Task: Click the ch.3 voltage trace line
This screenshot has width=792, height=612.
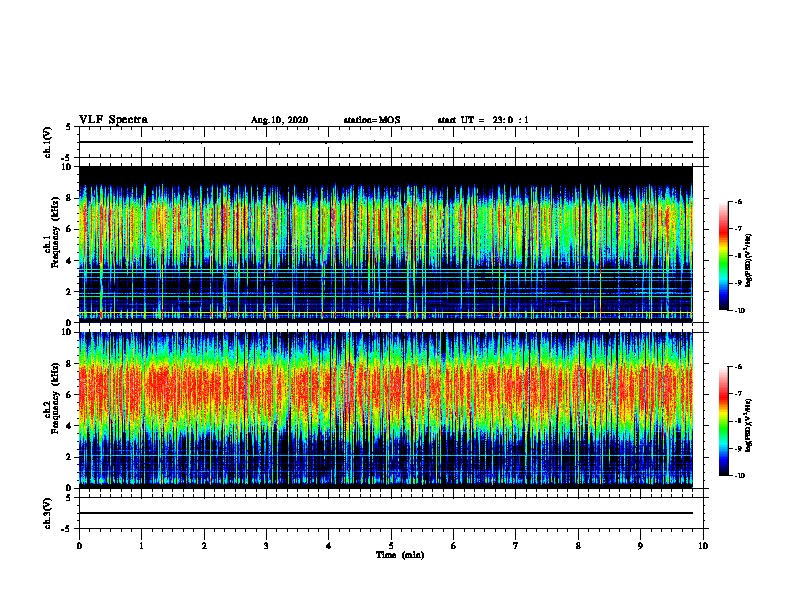Action: [x=386, y=513]
